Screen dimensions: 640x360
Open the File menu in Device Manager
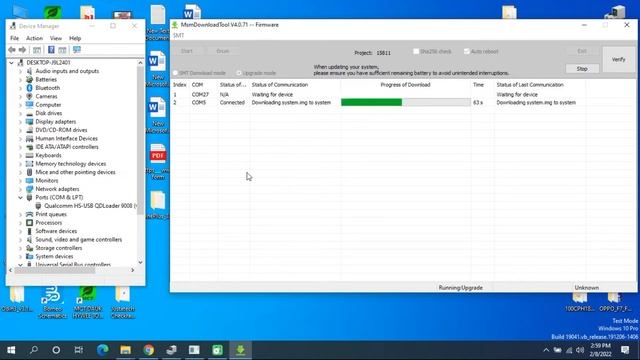[x=15, y=38]
